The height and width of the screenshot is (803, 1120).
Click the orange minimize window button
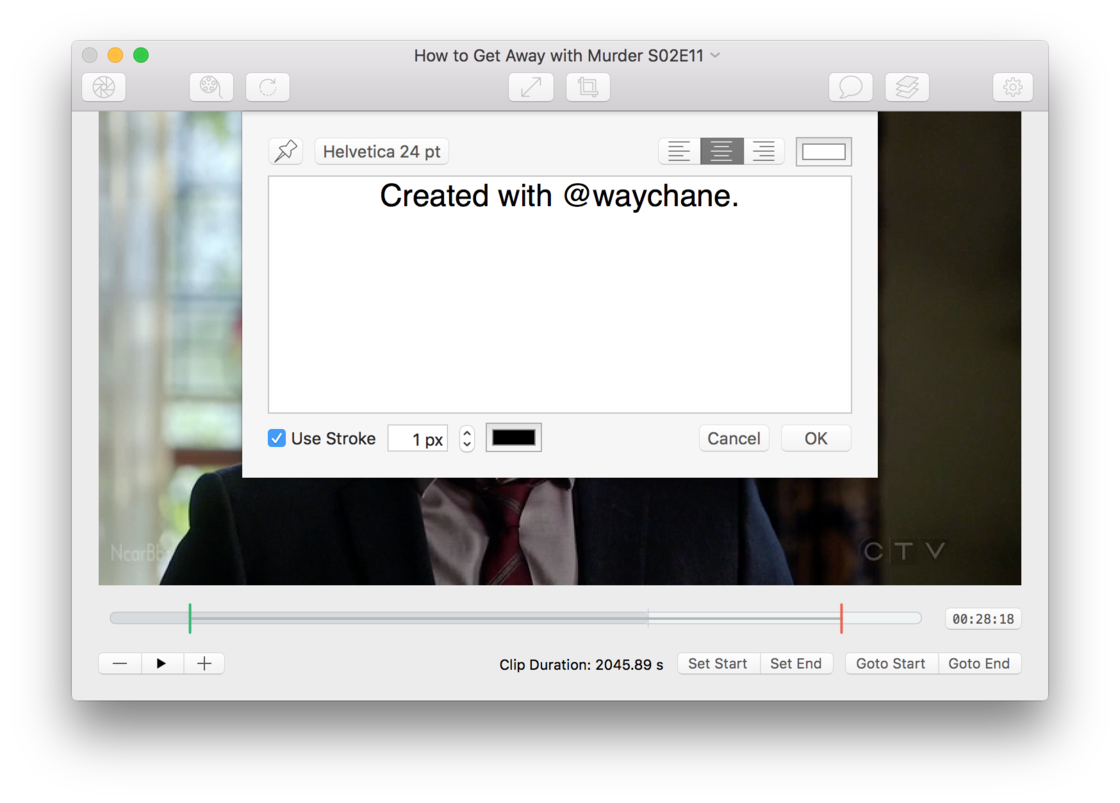pos(115,55)
